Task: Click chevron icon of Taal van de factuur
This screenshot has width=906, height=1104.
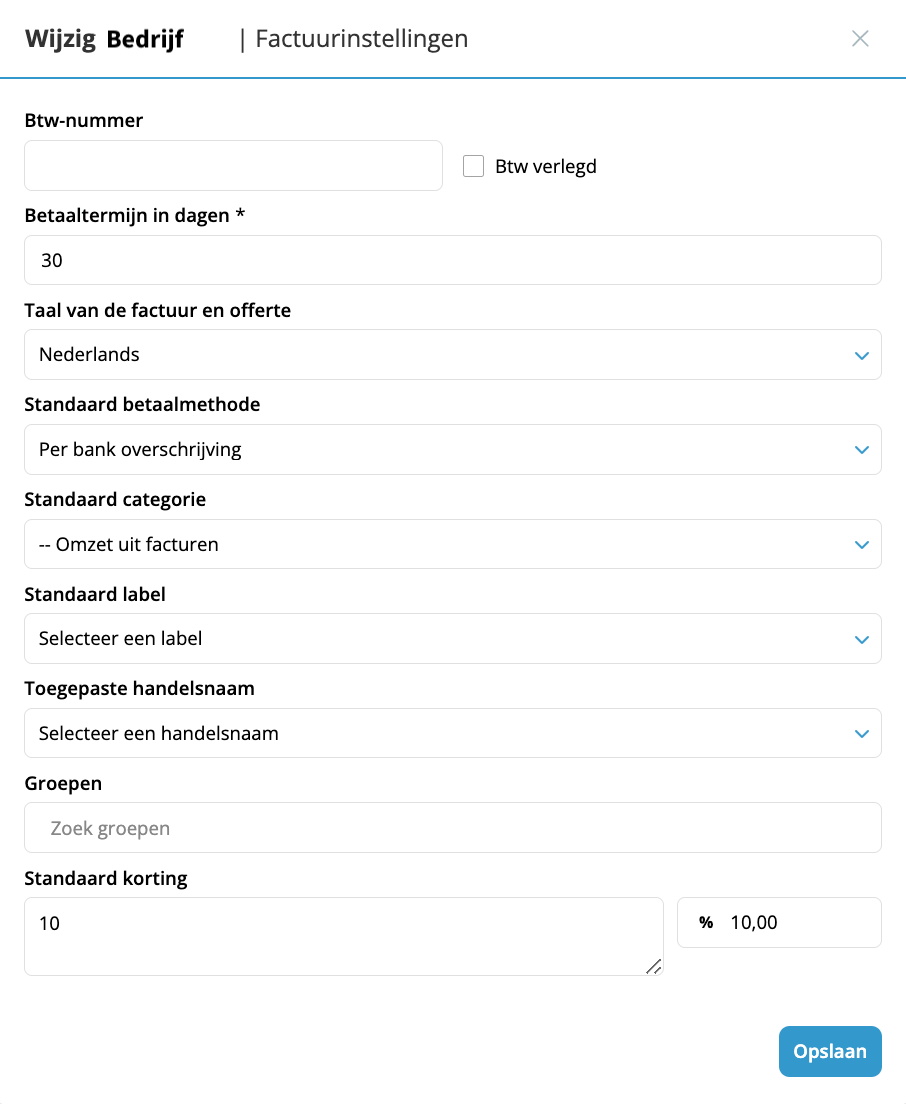Action: (862, 356)
